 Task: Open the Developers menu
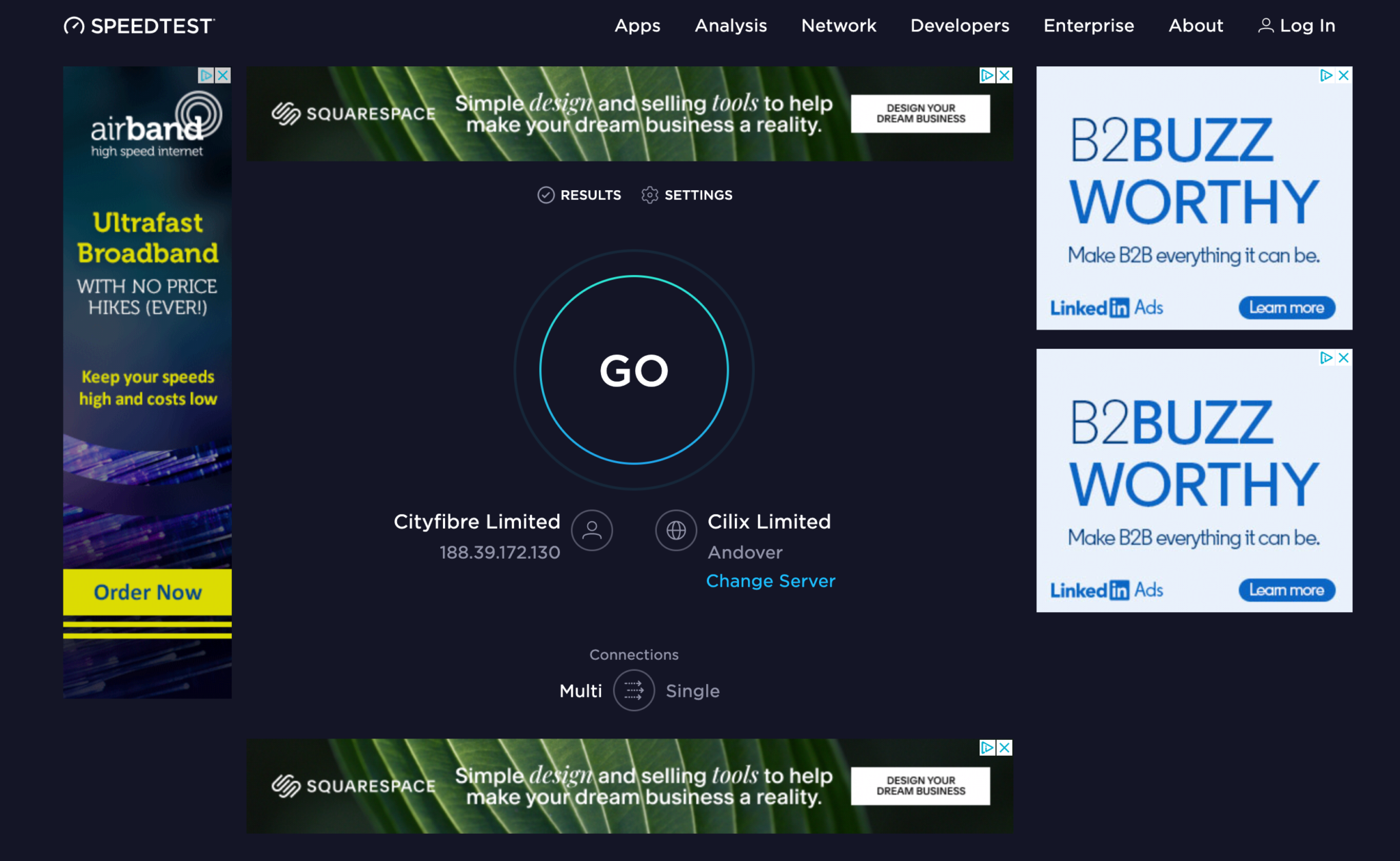959,26
